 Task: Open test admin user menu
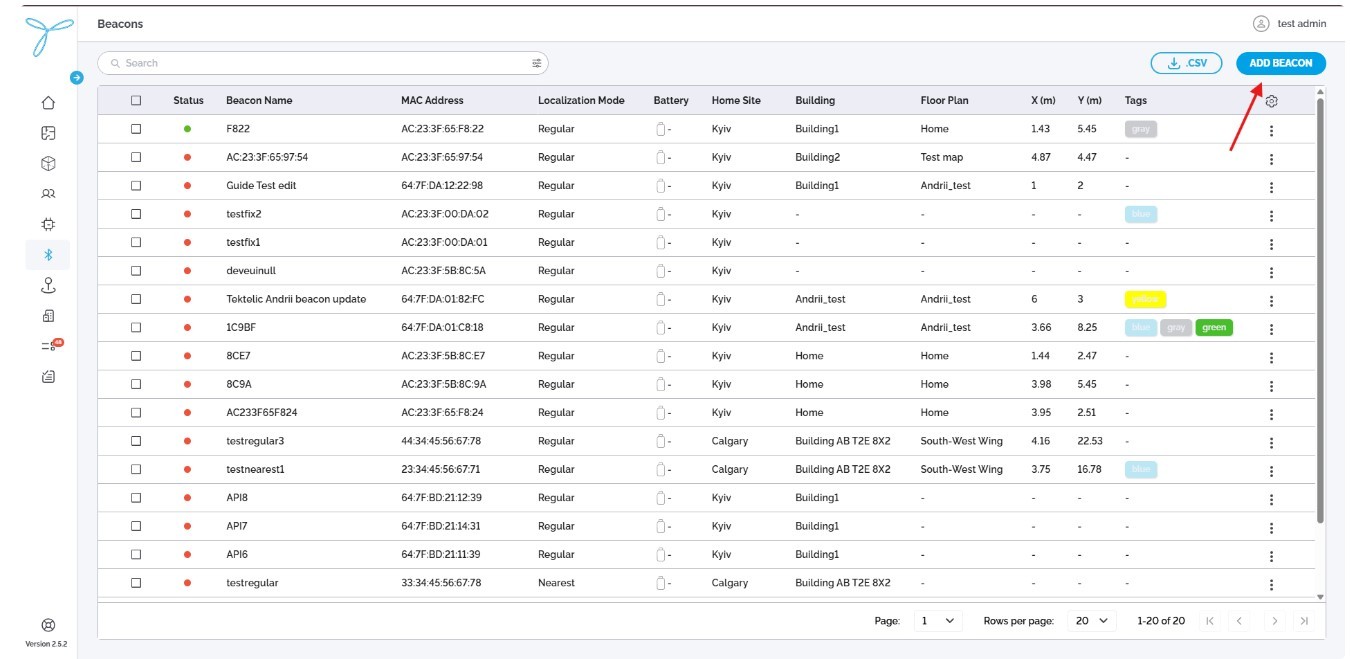click(x=1289, y=24)
